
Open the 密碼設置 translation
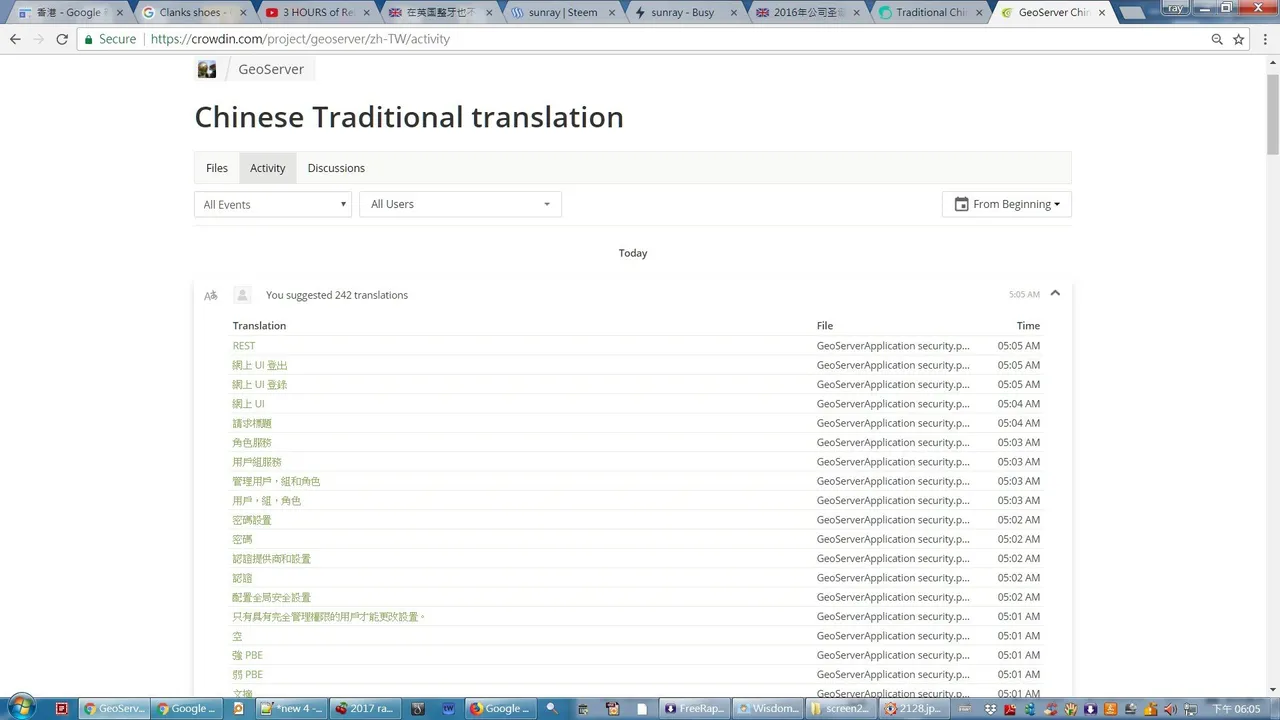click(x=252, y=520)
